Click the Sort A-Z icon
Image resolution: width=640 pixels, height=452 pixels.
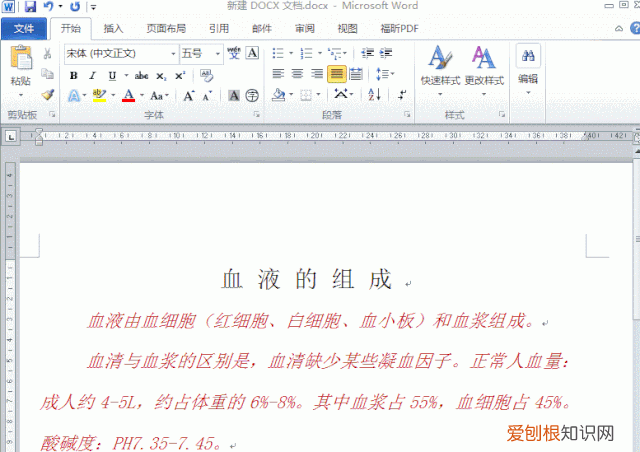tap(374, 95)
